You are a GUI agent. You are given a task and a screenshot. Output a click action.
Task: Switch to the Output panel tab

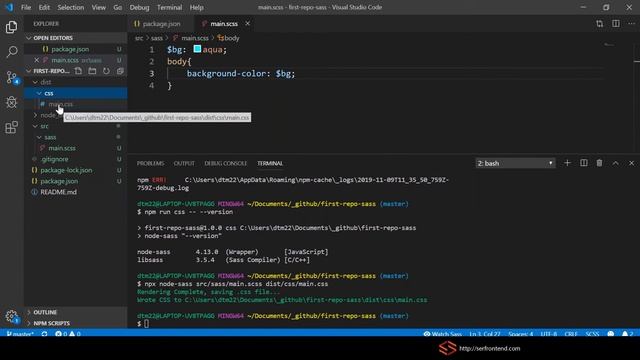[184, 163]
